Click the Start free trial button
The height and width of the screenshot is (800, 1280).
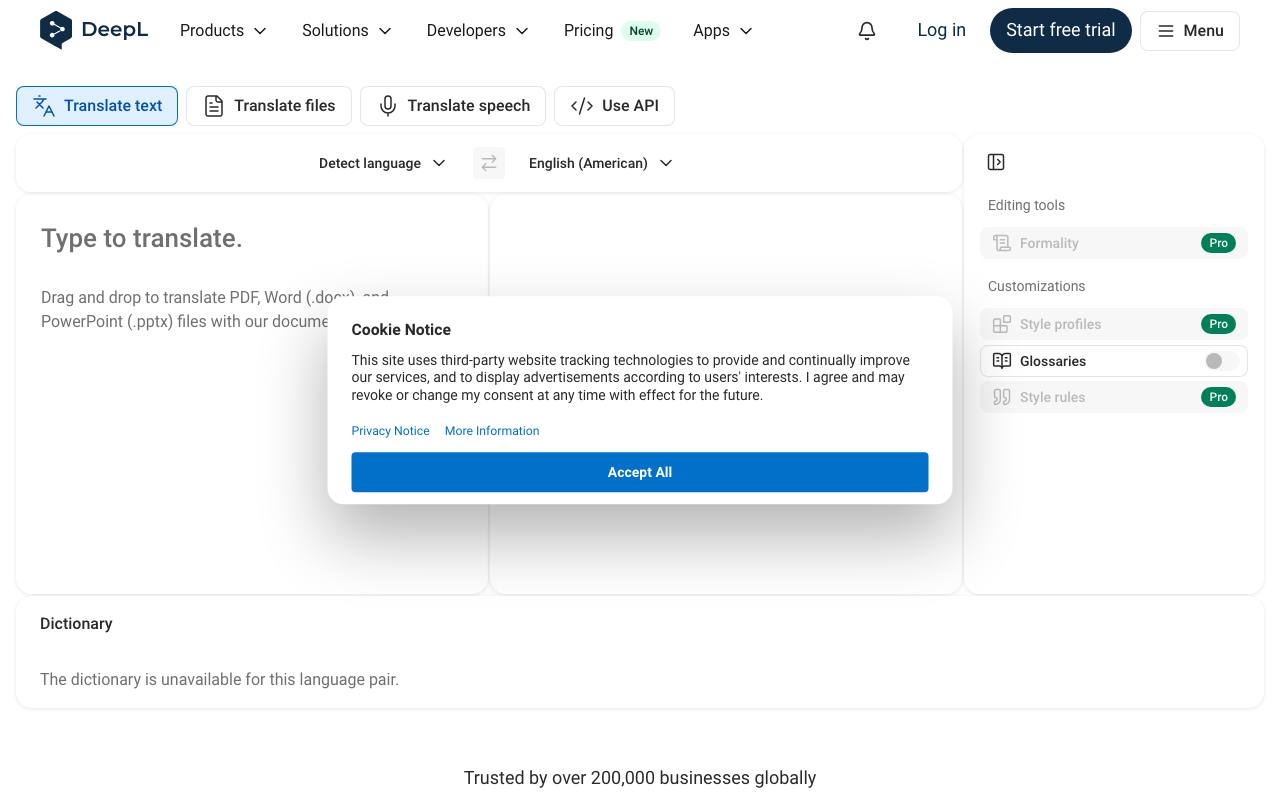1061,30
